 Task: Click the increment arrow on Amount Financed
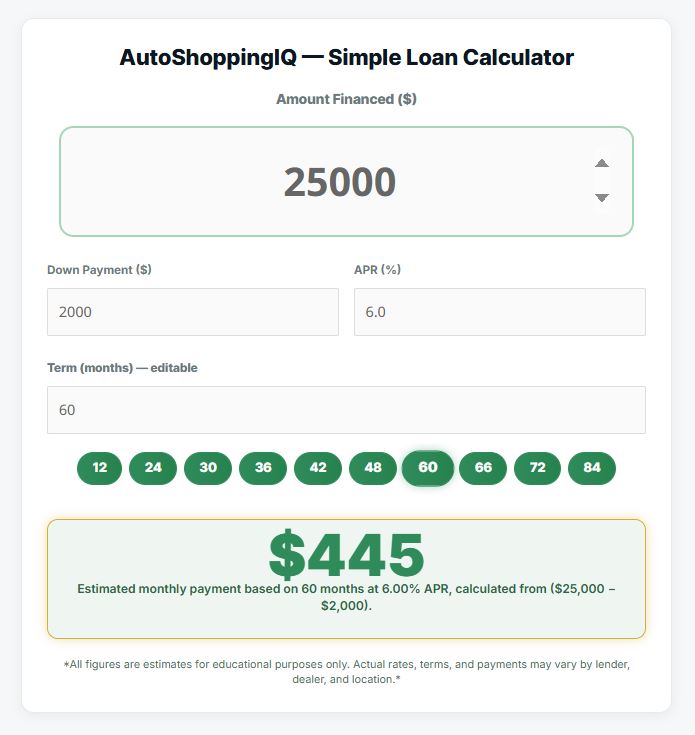602,164
